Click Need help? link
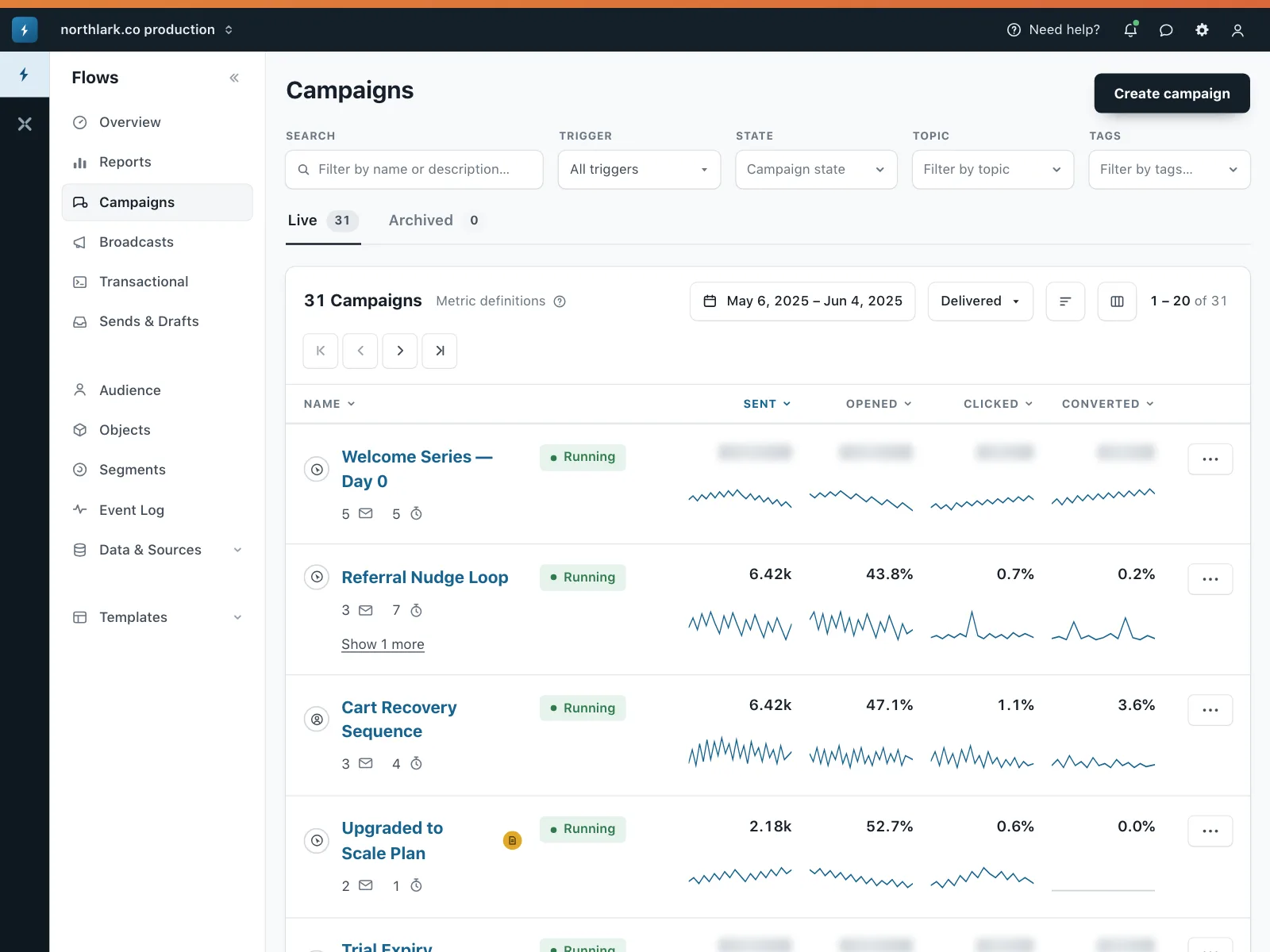 1053,30
